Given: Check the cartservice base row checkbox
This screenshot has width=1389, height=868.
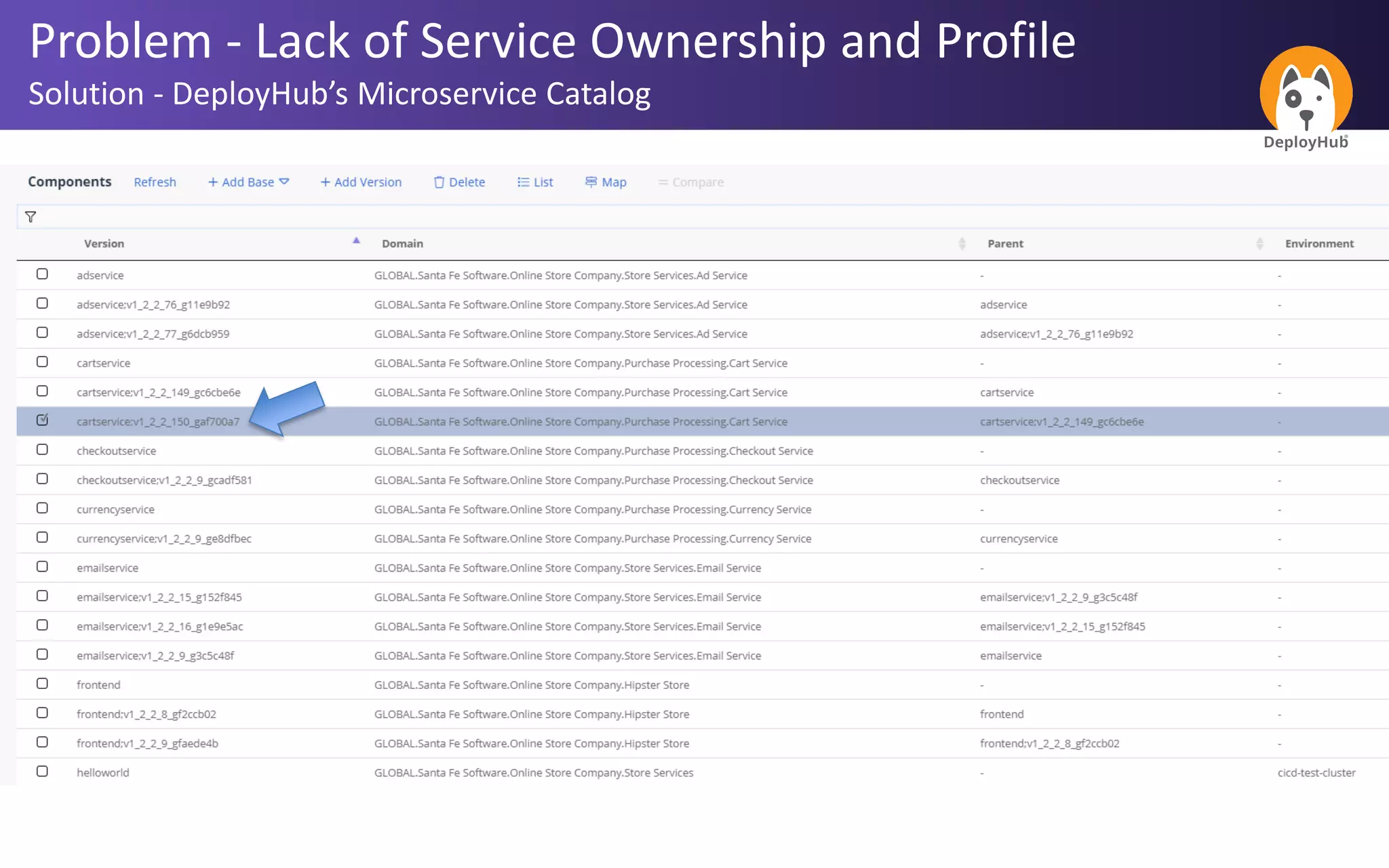Looking at the screenshot, I should [x=42, y=361].
